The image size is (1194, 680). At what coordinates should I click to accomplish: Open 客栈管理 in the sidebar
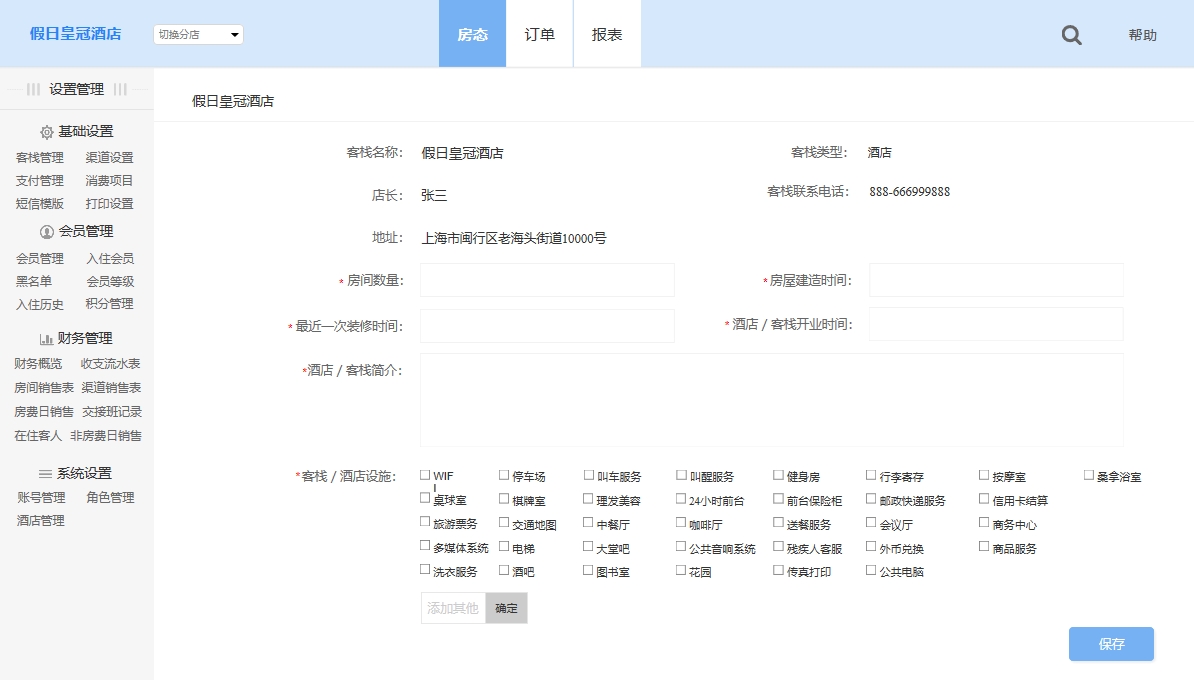[40, 158]
